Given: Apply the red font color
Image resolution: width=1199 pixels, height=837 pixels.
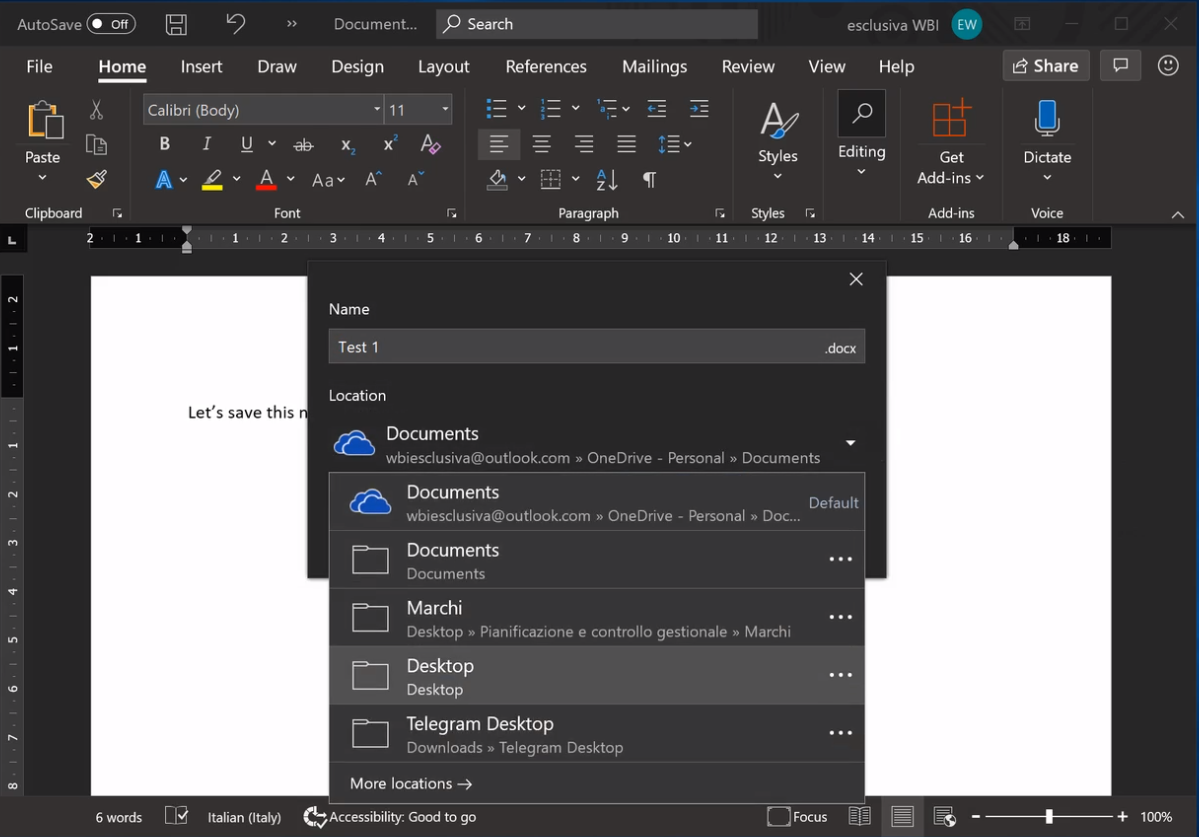Looking at the screenshot, I should [266, 180].
